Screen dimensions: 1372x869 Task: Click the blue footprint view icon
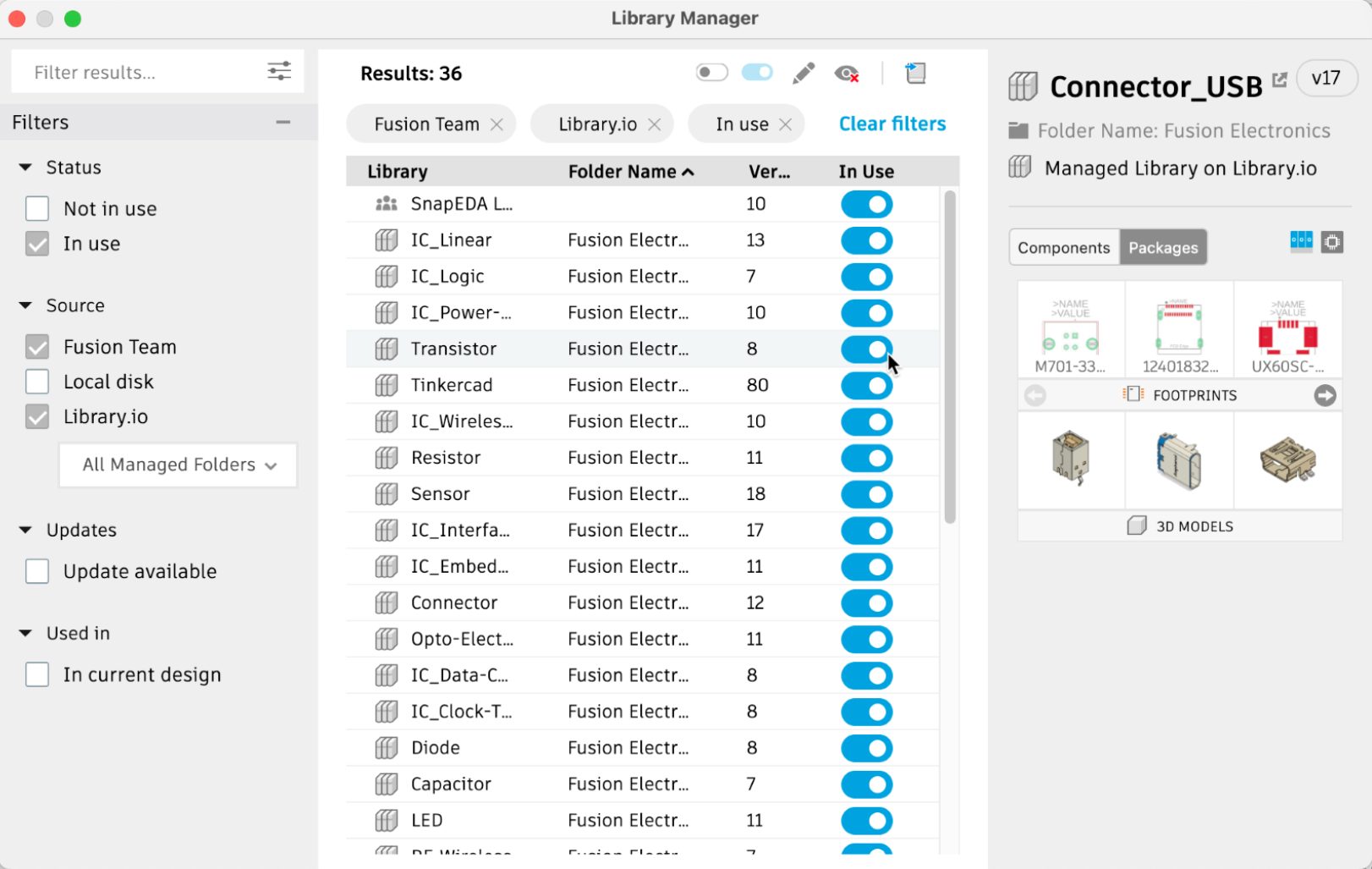click(x=1301, y=243)
